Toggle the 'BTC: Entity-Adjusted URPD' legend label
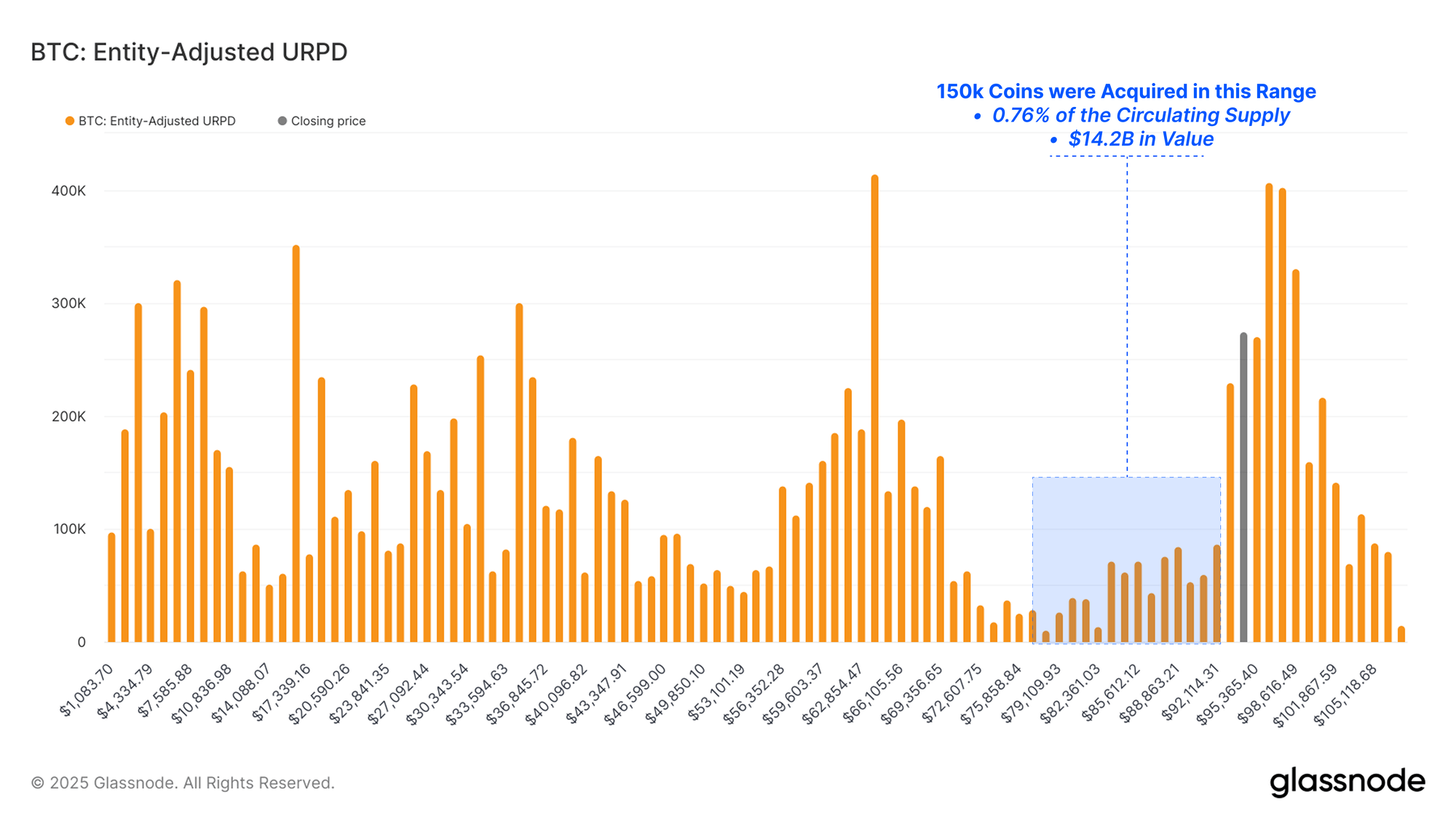 pos(157,121)
